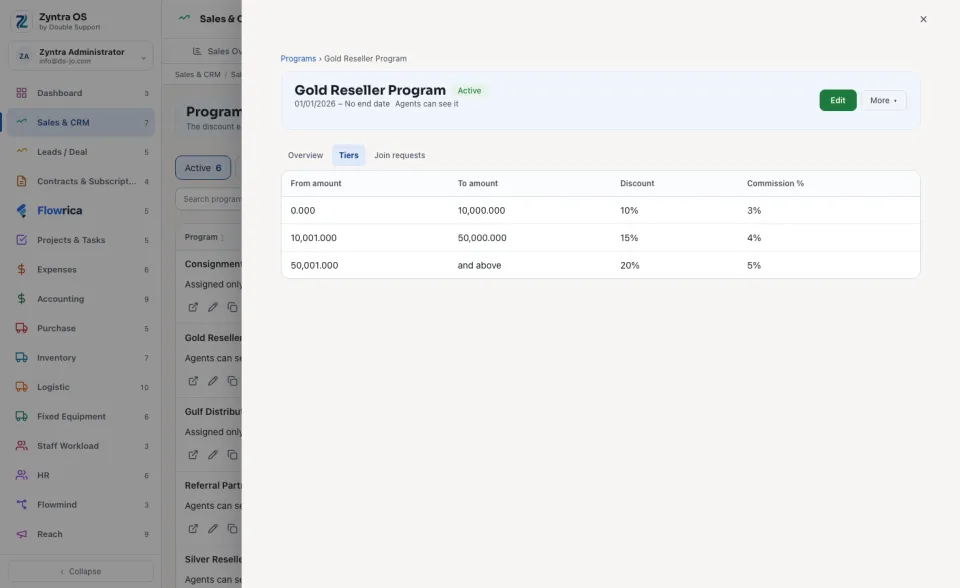This screenshot has height=588, width=960.
Task: Open the Join requests tab
Action: pyautogui.click(x=400, y=155)
